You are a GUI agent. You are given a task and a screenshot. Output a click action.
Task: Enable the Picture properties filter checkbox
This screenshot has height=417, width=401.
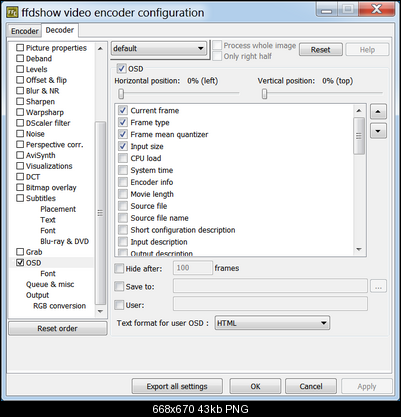click(20, 48)
